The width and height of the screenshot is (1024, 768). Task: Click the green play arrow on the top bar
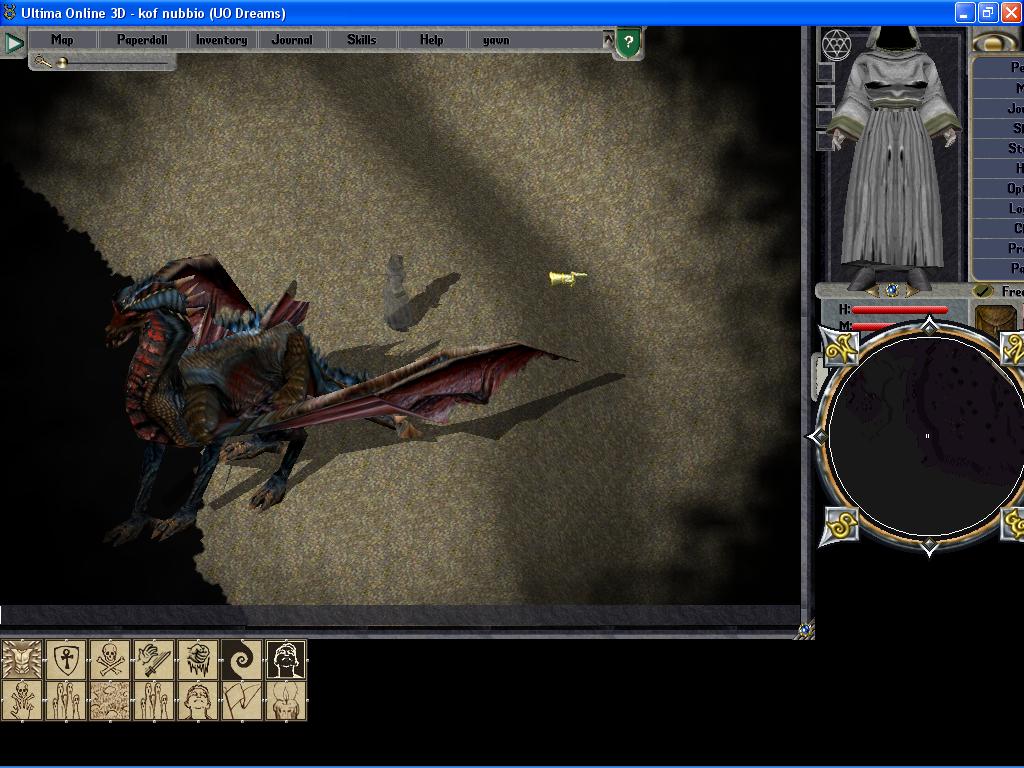click(x=14, y=42)
